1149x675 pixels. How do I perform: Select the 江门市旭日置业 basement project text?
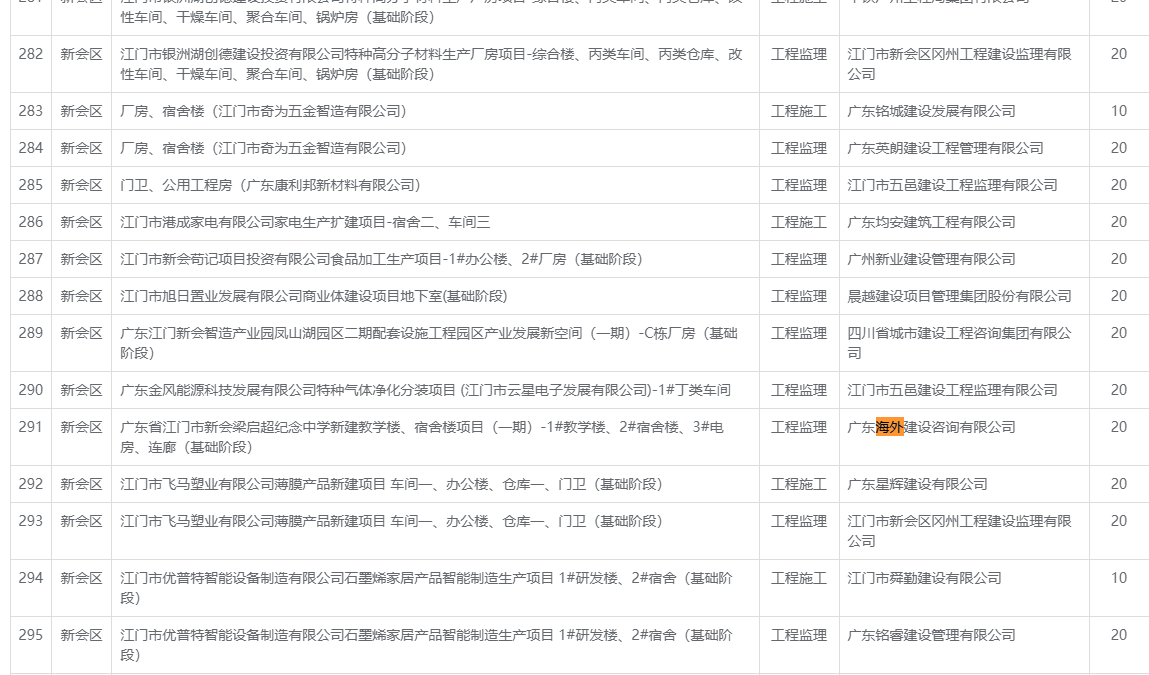[x=313, y=296]
